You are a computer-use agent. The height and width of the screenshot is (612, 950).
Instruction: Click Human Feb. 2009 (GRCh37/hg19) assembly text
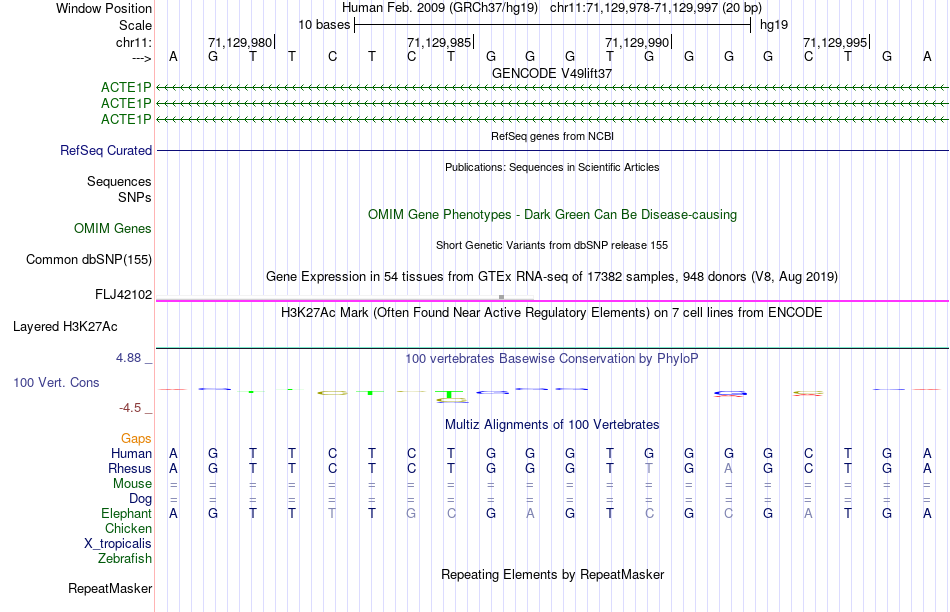(440, 8)
